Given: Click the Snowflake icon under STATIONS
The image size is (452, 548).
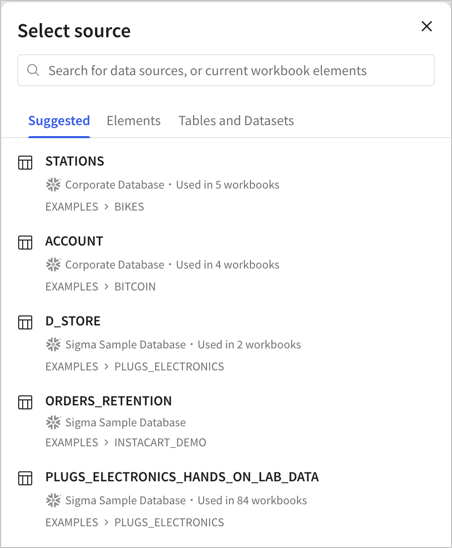Looking at the screenshot, I should 53,185.
